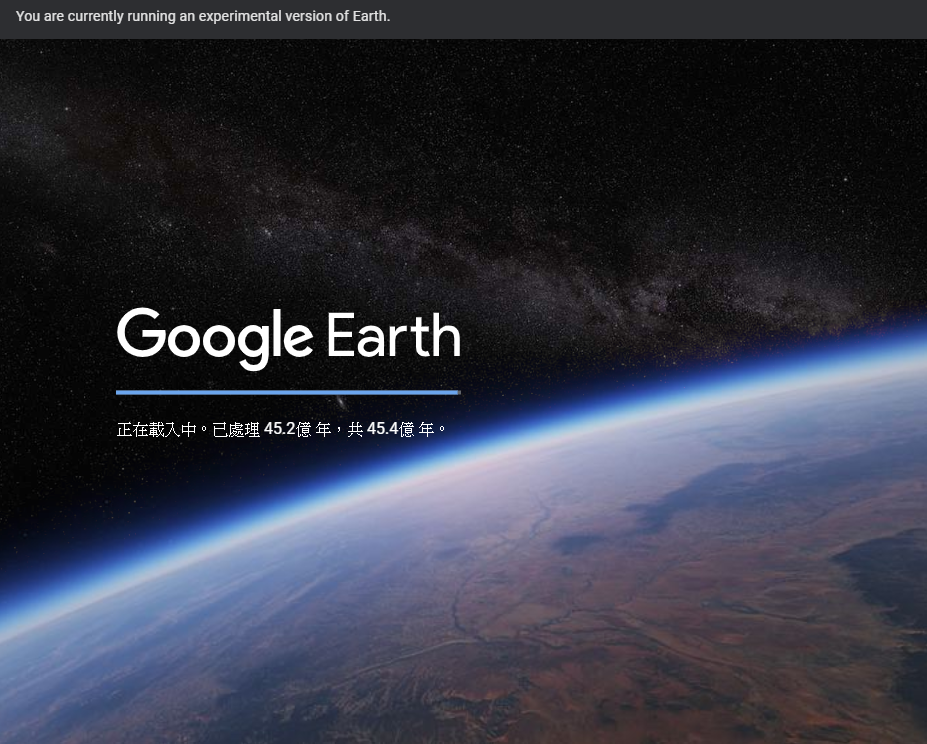Viewport: 927px width, 744px height.
Task: Click the Google Earth logo
Action: coord(289,338)
